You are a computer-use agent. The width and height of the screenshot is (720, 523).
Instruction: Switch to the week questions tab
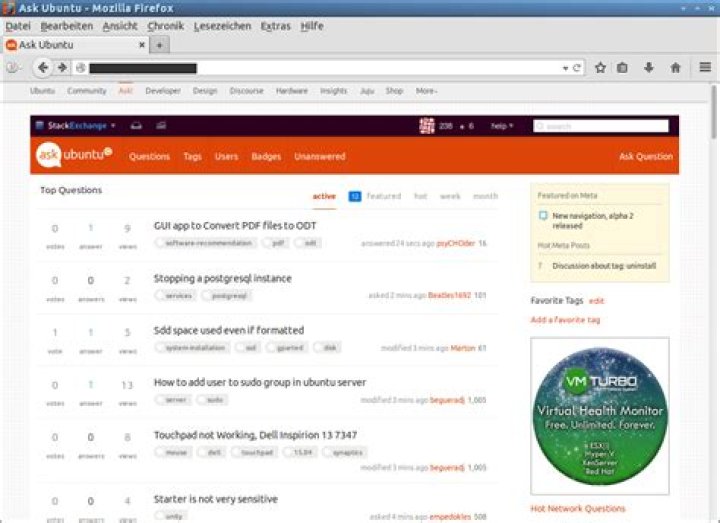tap(450, 197)
